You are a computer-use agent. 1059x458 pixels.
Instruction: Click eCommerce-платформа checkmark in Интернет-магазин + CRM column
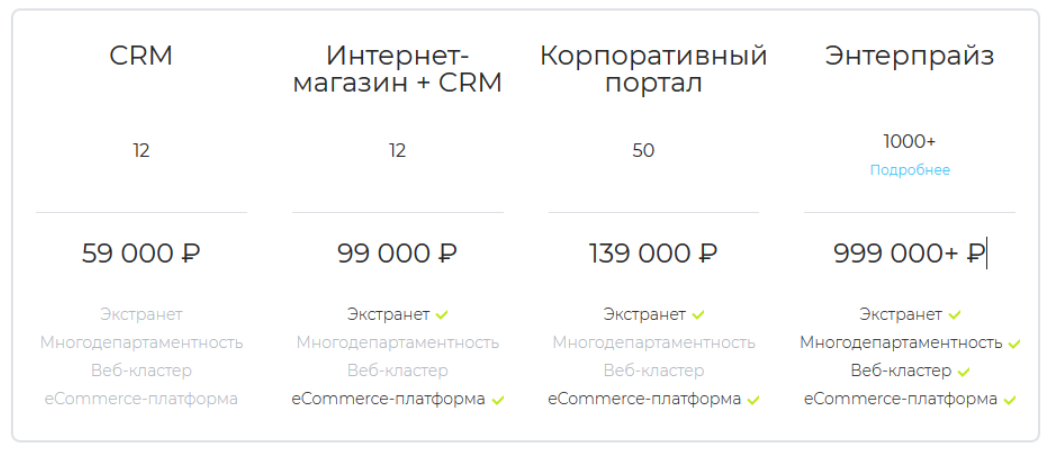coord(498,401)
